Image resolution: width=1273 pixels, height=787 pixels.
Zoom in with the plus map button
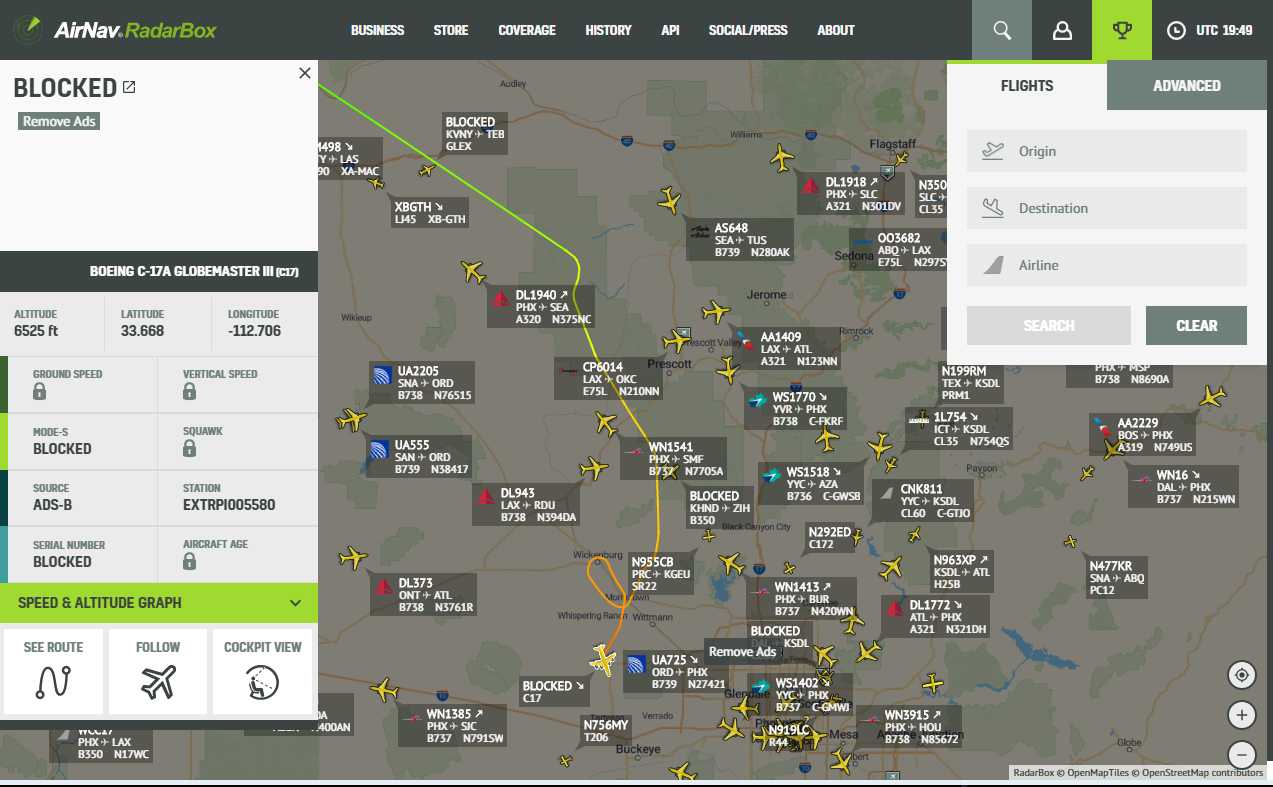pyautogui.click(x=1242, y=715)
